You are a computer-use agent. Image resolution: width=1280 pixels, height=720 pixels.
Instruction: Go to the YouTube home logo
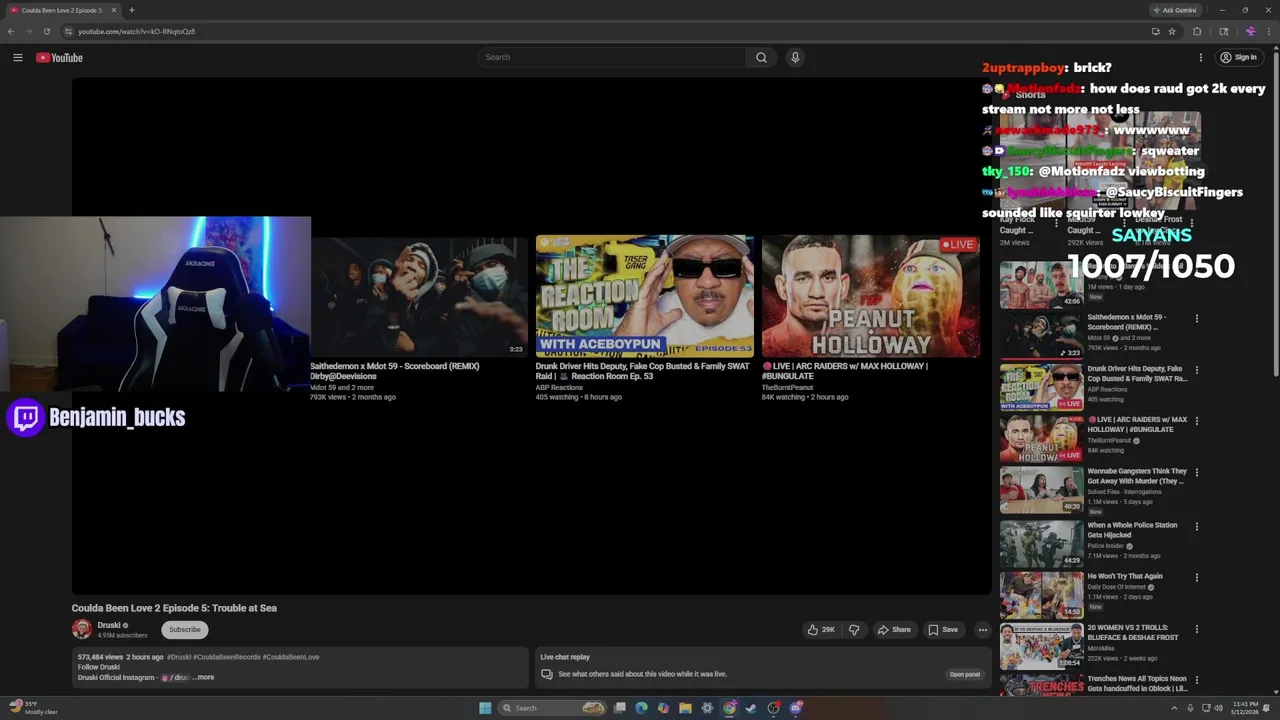[x=59, y=57]
